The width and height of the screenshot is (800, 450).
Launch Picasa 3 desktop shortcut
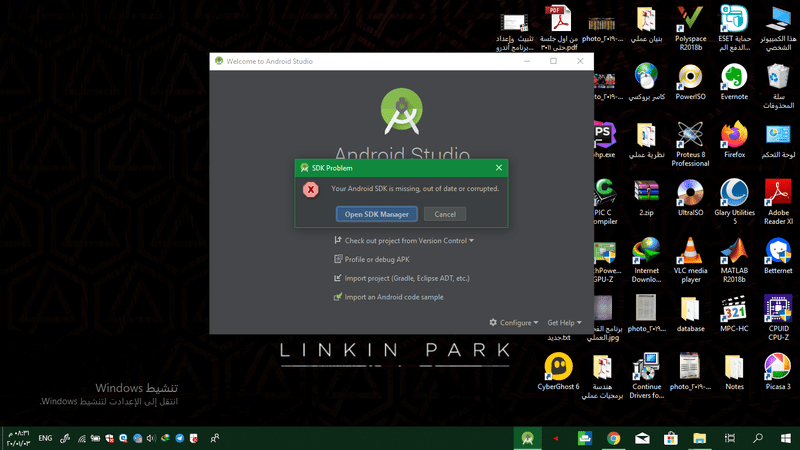[x=778, y=372]
